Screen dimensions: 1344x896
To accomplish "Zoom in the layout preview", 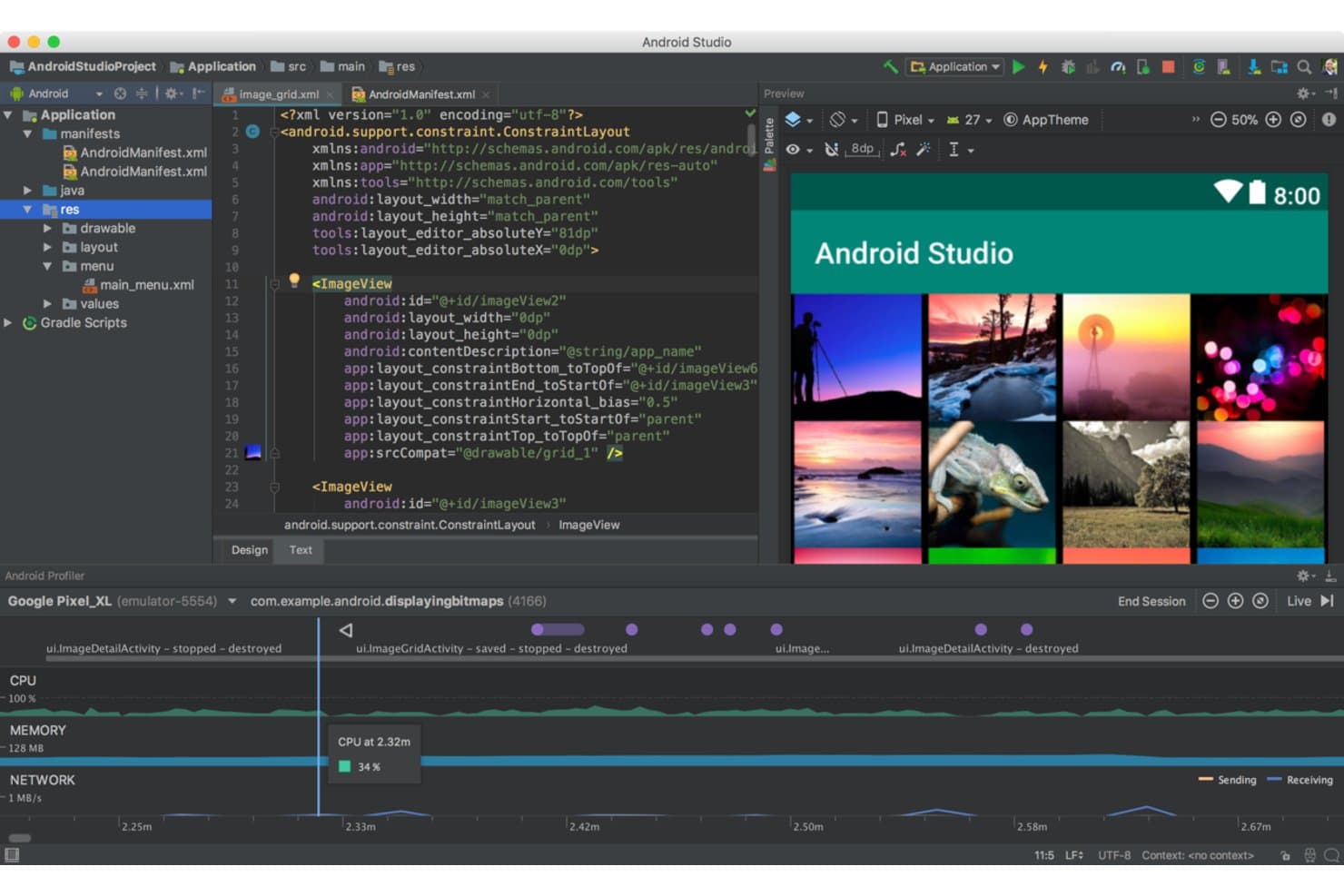I will (1273, 120).
